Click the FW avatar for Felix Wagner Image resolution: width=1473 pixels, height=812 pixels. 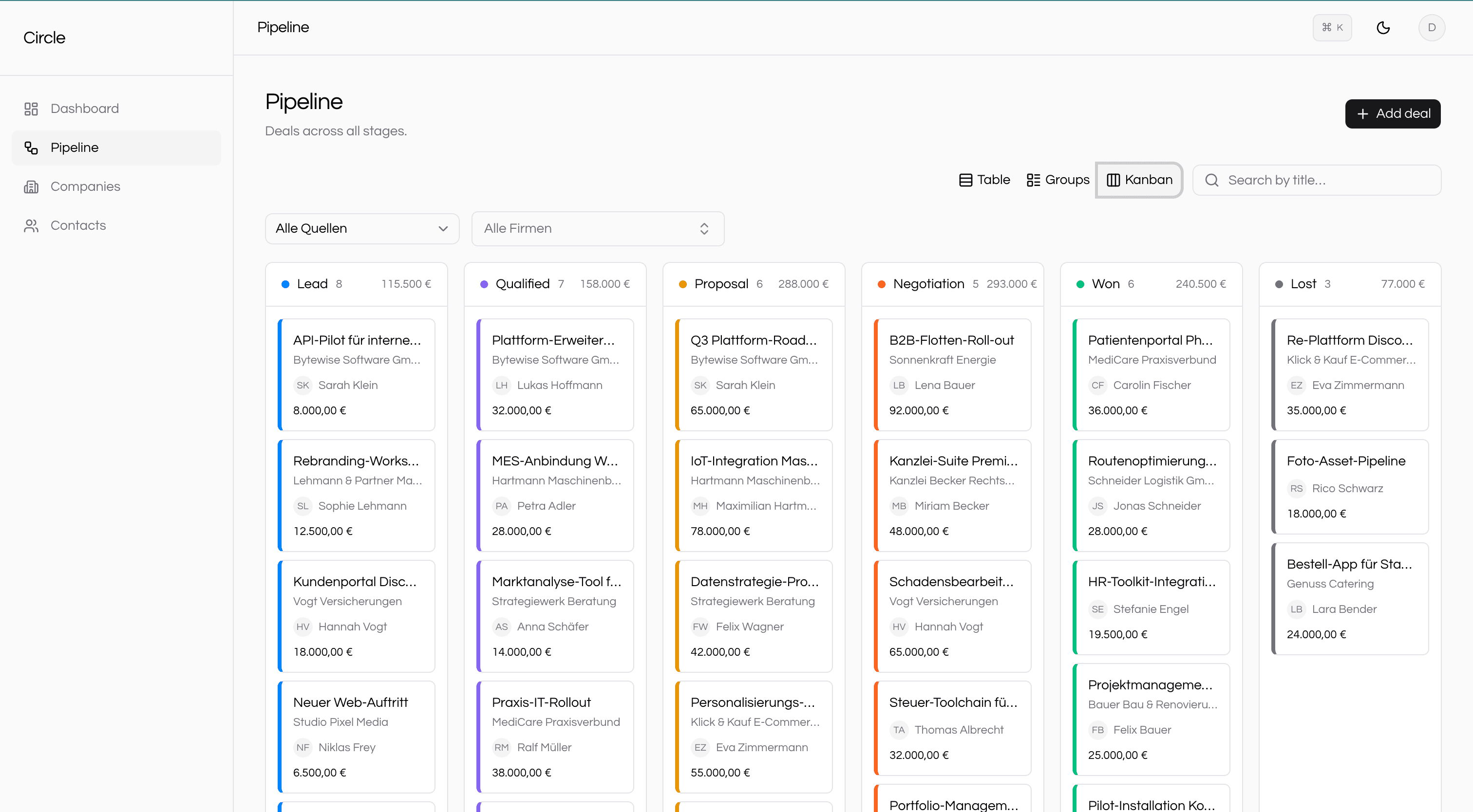click(x=700, y=627)
